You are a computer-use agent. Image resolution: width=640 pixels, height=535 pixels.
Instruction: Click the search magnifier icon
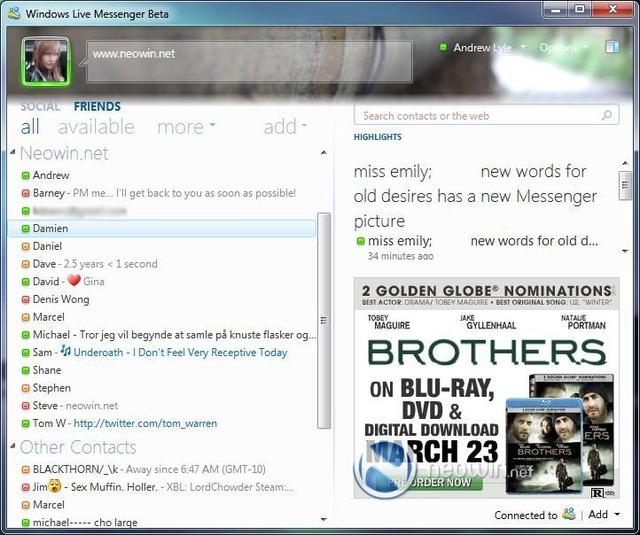607,115
